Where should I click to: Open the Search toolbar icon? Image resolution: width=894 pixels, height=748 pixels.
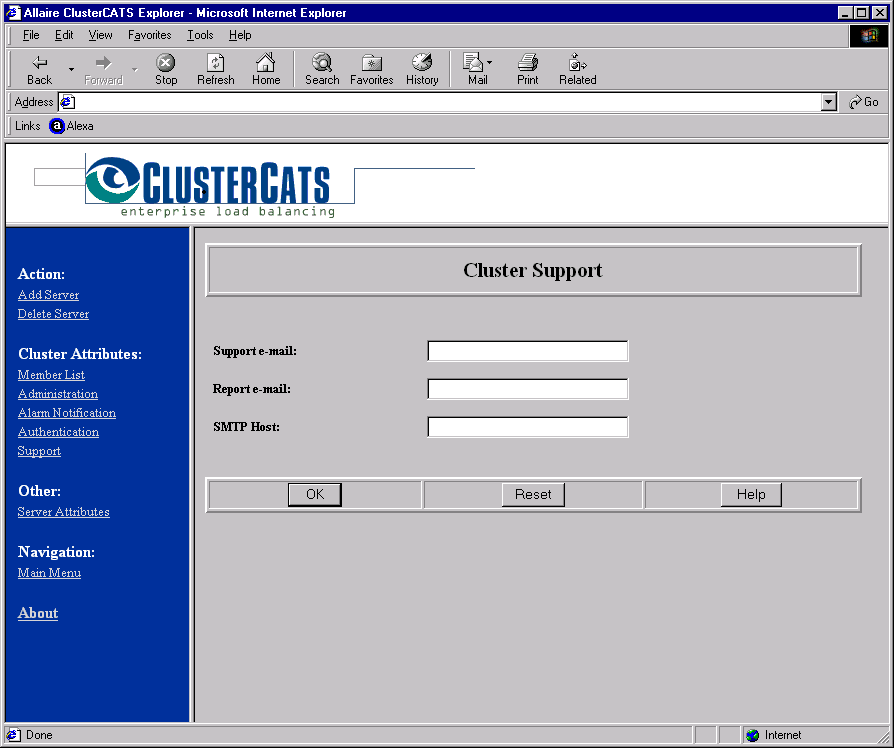click(322, 70)
